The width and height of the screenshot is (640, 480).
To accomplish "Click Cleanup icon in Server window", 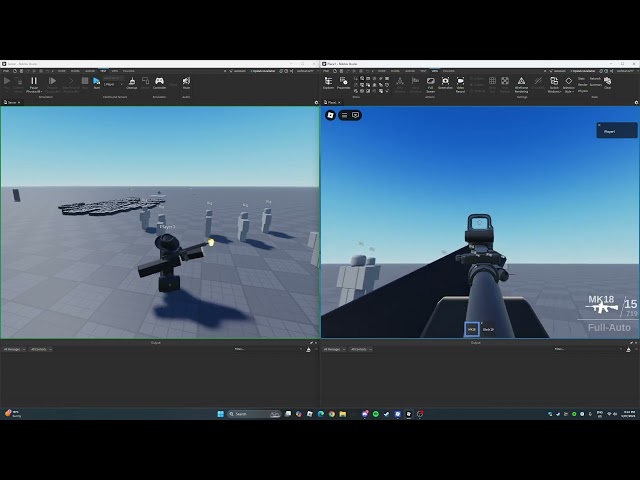I will pos(131,83).
